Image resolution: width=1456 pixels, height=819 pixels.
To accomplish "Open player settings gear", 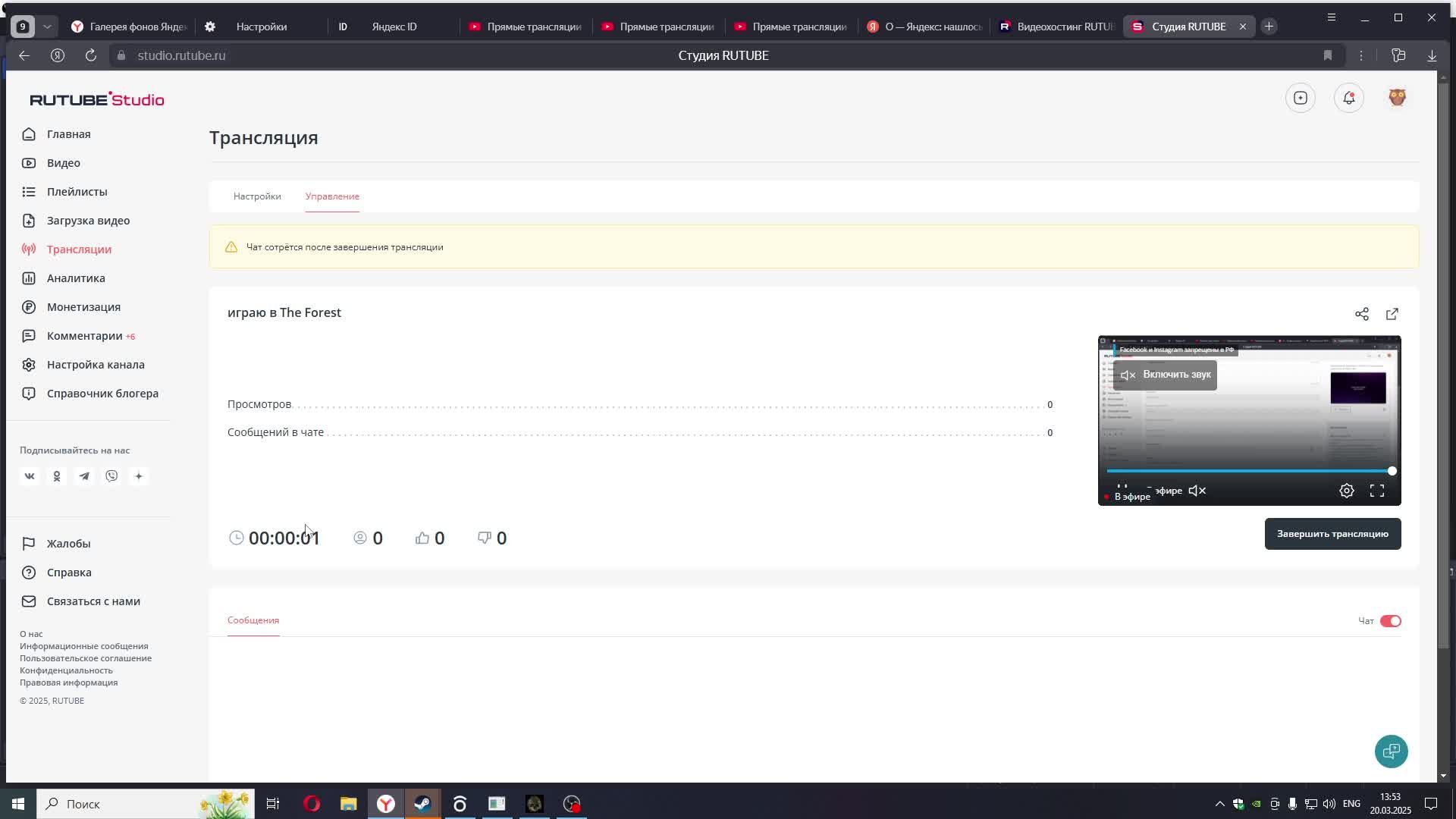I will [1346, 491].
